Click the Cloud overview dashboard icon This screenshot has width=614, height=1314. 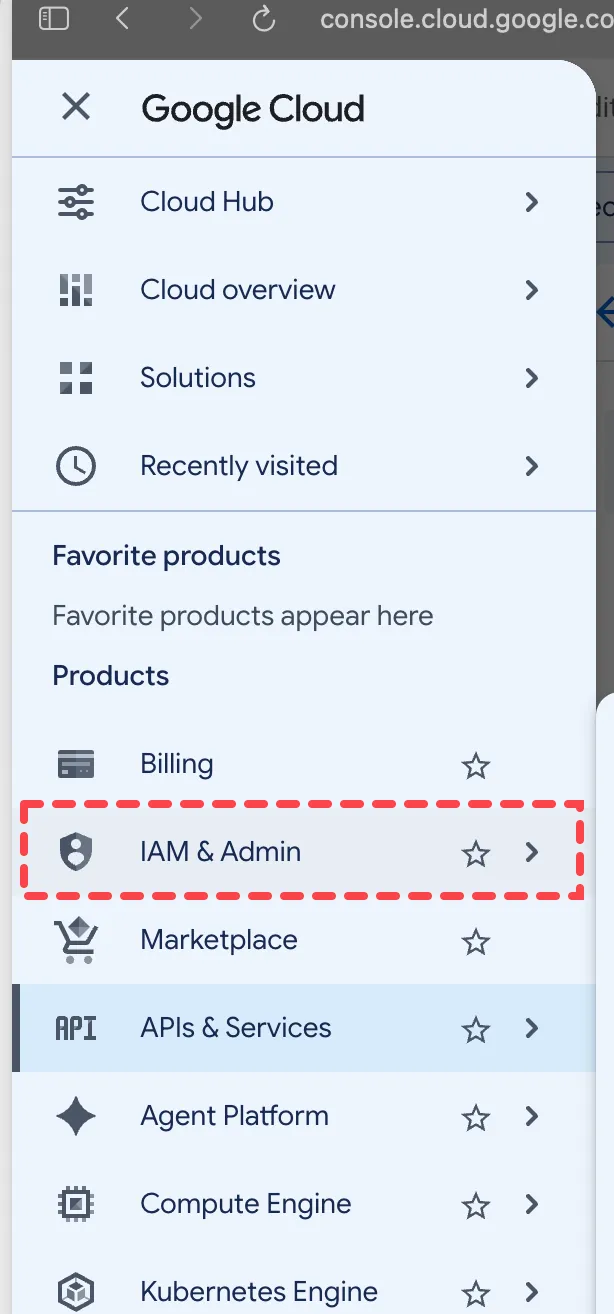(76, 290)
